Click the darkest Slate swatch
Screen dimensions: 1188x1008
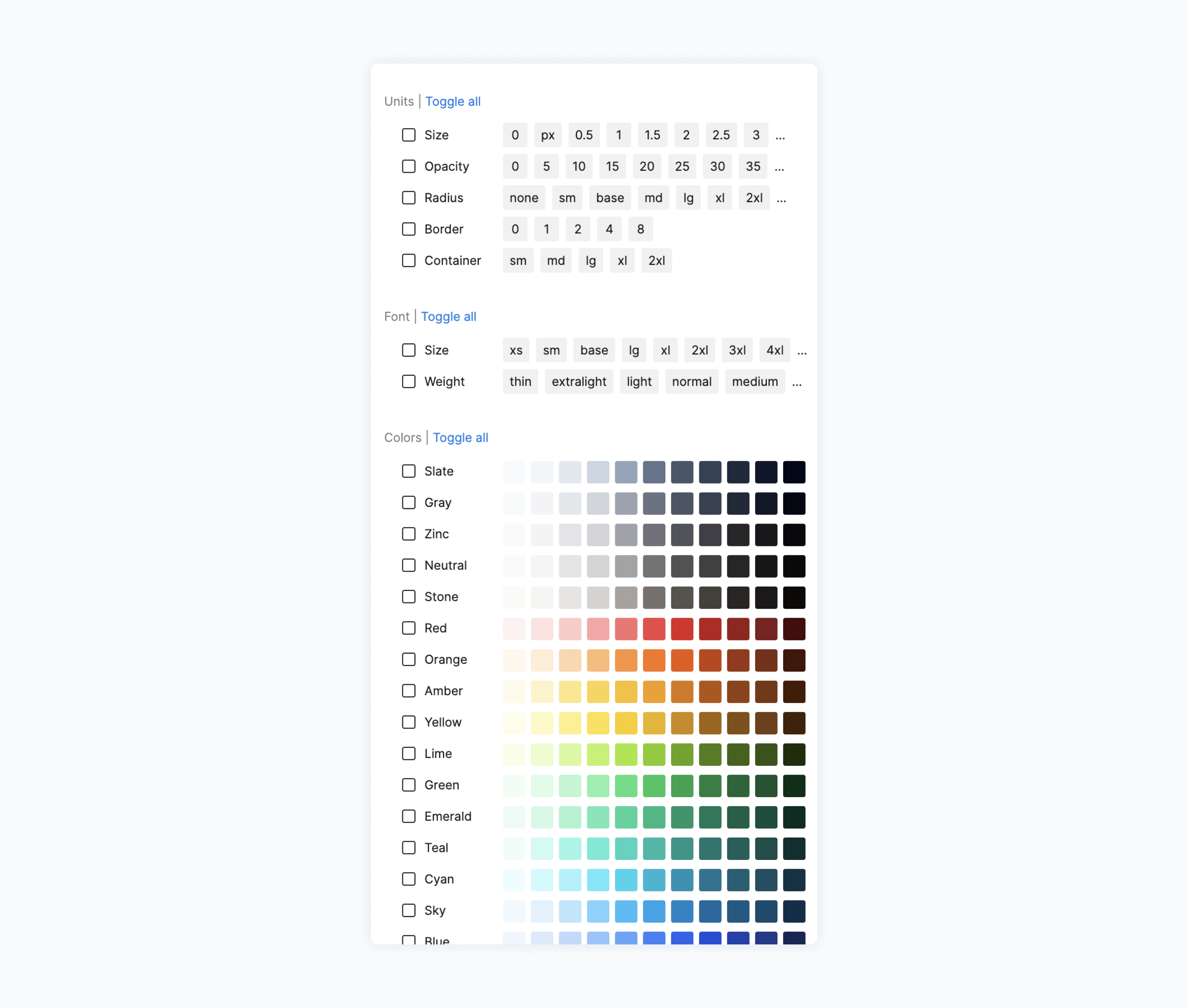(794, 472)
